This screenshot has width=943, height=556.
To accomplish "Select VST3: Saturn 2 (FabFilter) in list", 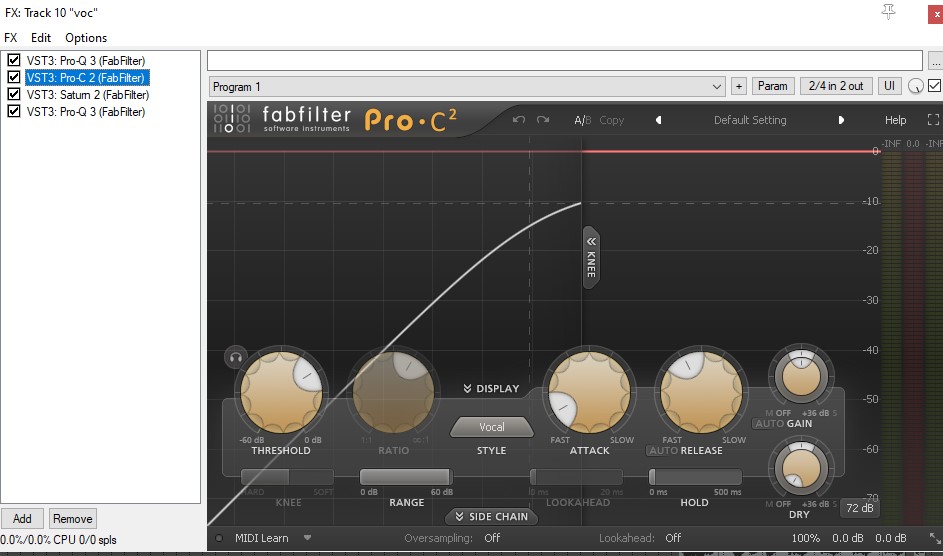I will [x=88, y=94].
